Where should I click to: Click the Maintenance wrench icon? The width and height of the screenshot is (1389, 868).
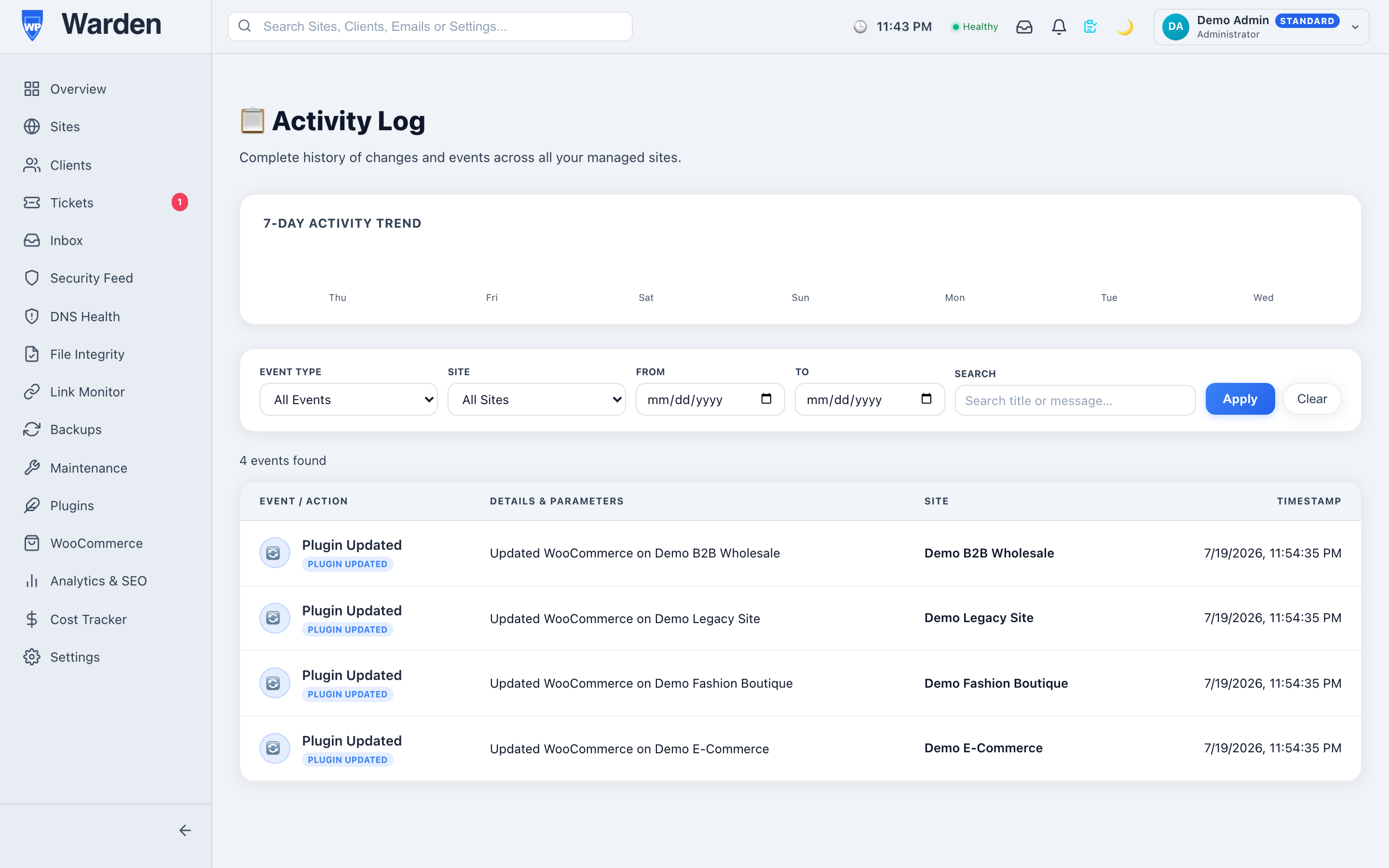click(x=31, y=468)
